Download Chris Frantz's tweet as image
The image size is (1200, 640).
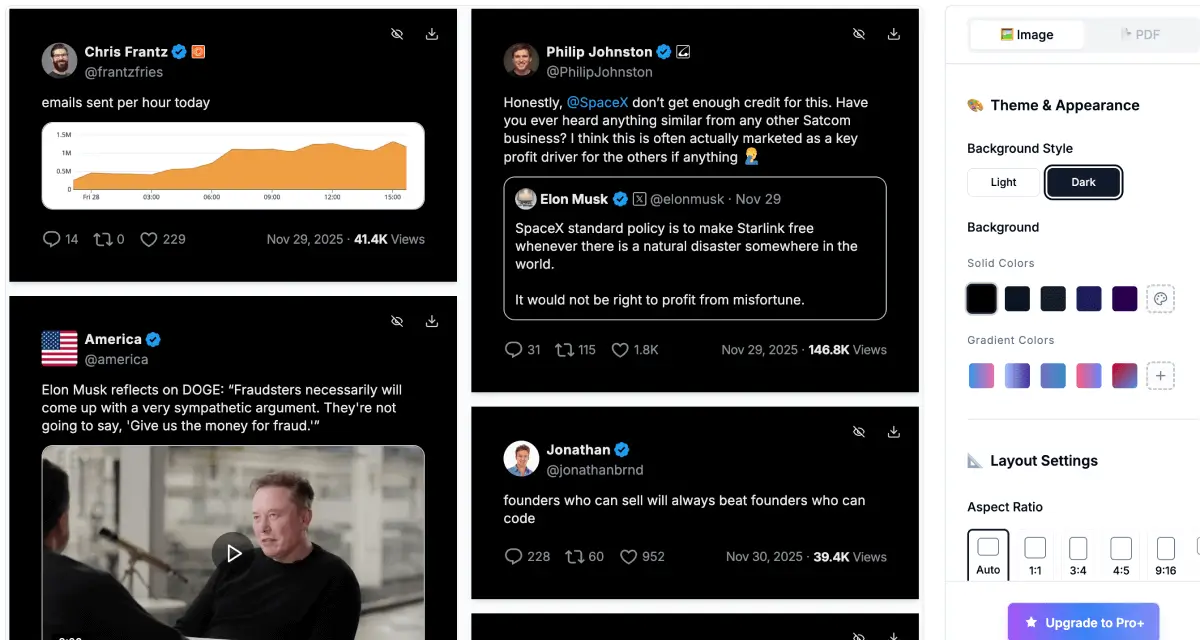click(431, 33)
